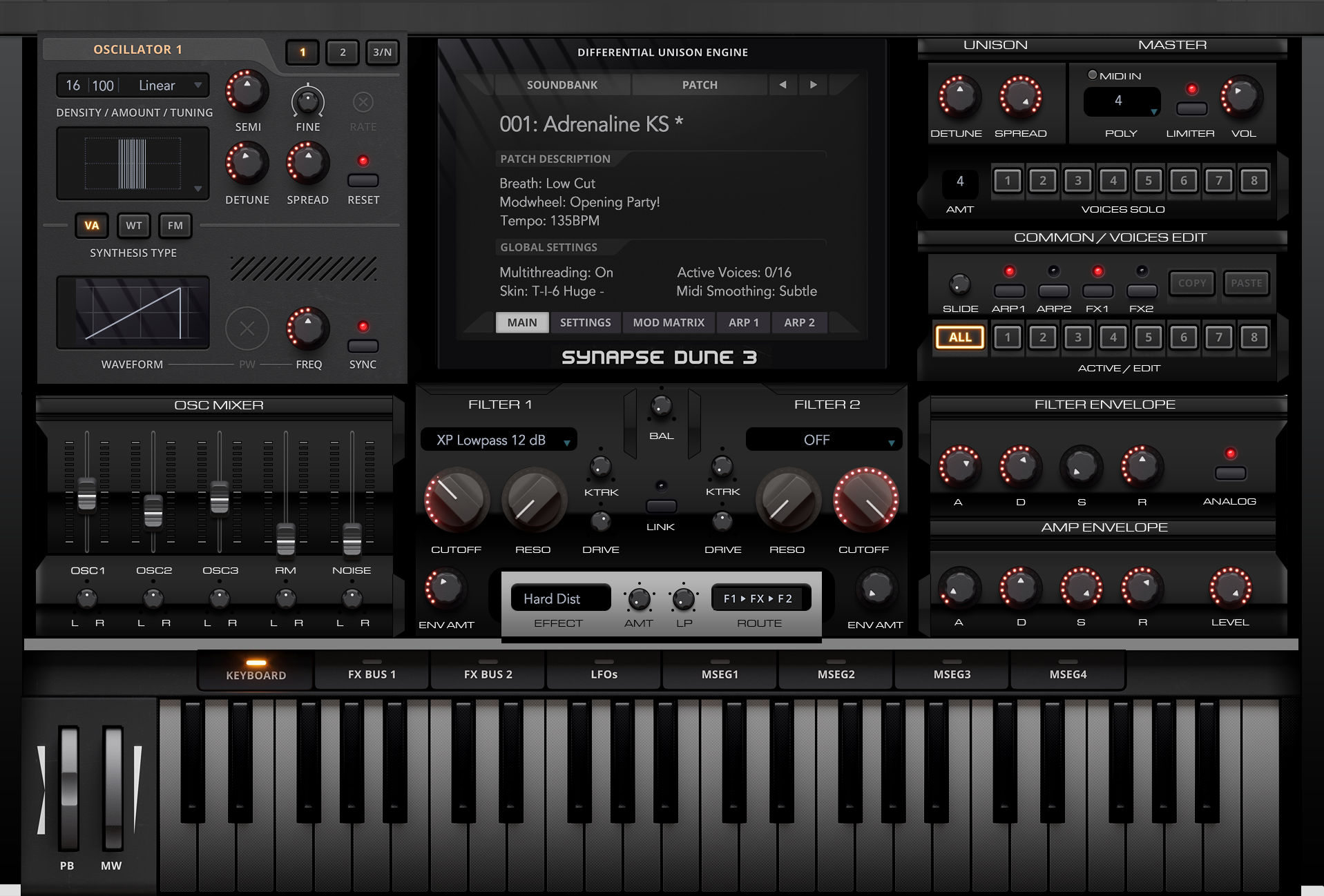Screen dimensions: 1324x896
Task: Adjust the OSC1 pan knob
Action: pyautogui.click(x=86, y=598)
